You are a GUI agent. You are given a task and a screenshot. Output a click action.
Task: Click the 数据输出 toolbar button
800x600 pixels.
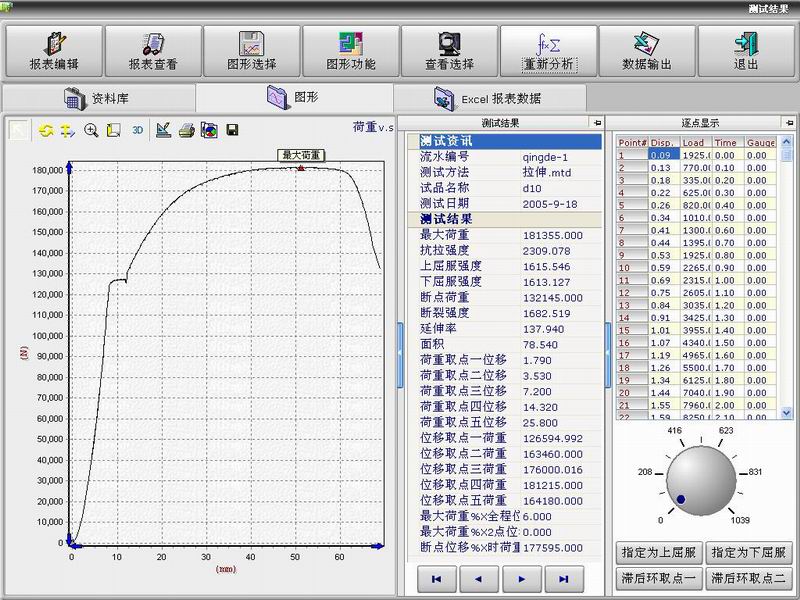(647, 51)
